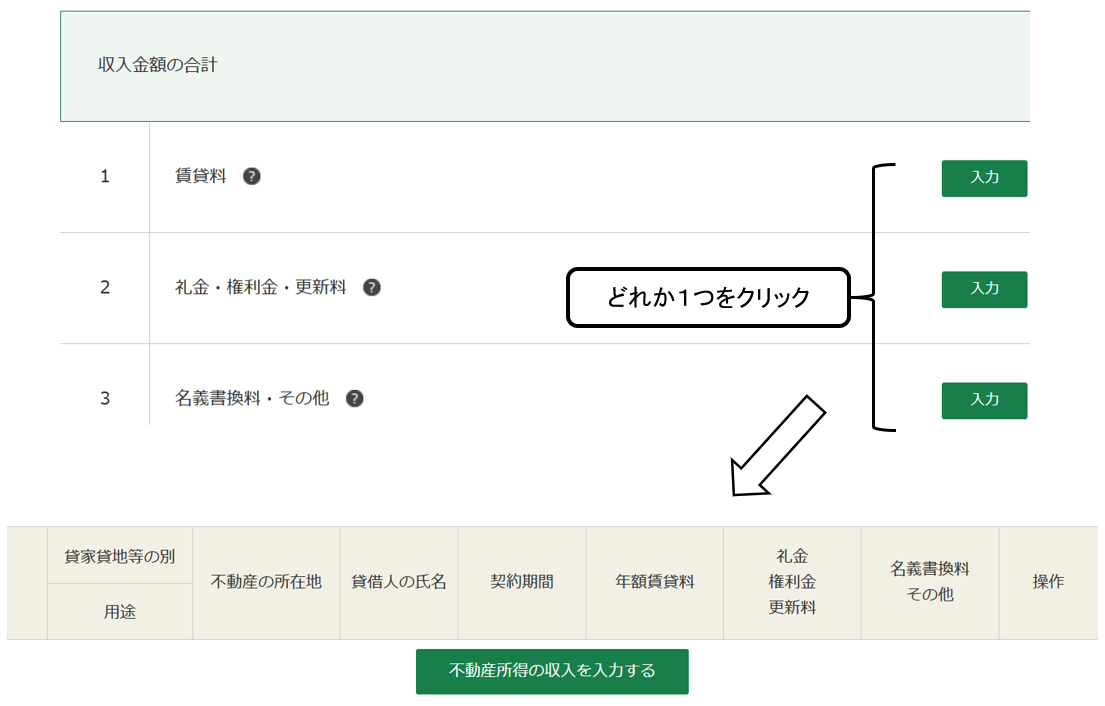Click the 名義書換料 その他 column header

pyautogui.click(x=930, y=583)
